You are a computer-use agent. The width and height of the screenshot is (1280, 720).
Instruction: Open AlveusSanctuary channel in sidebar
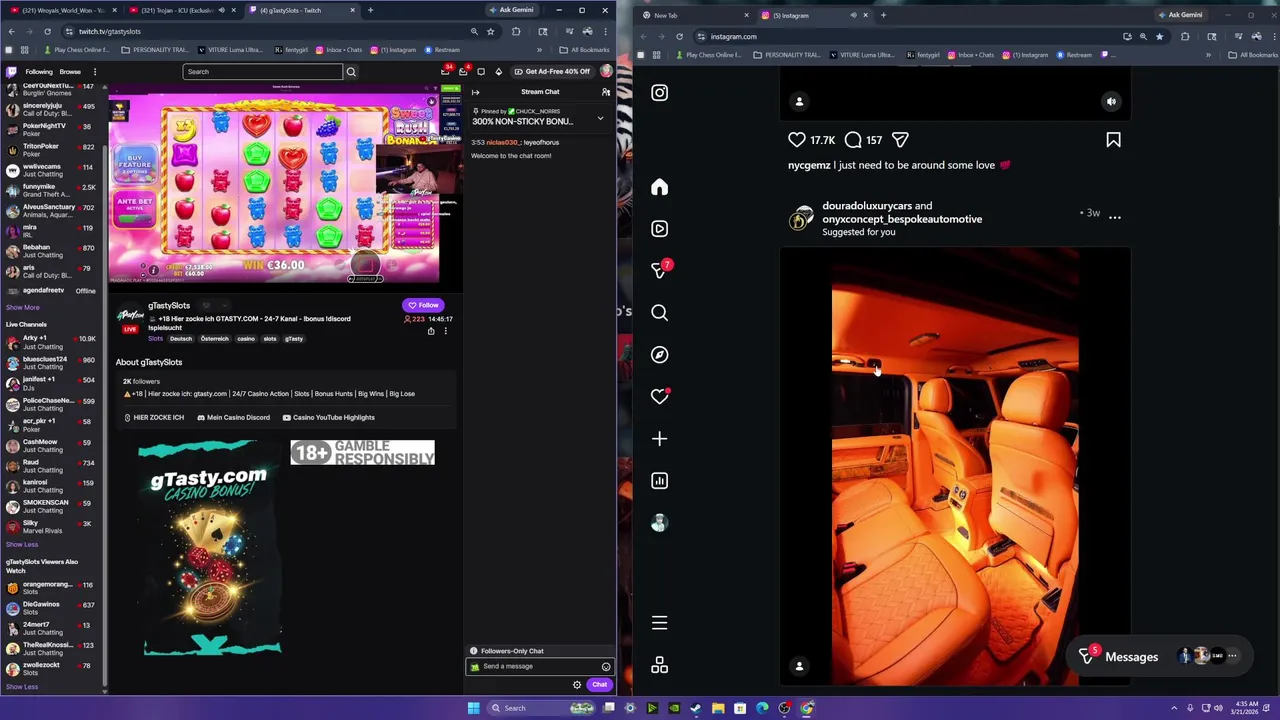click(51, 210)
